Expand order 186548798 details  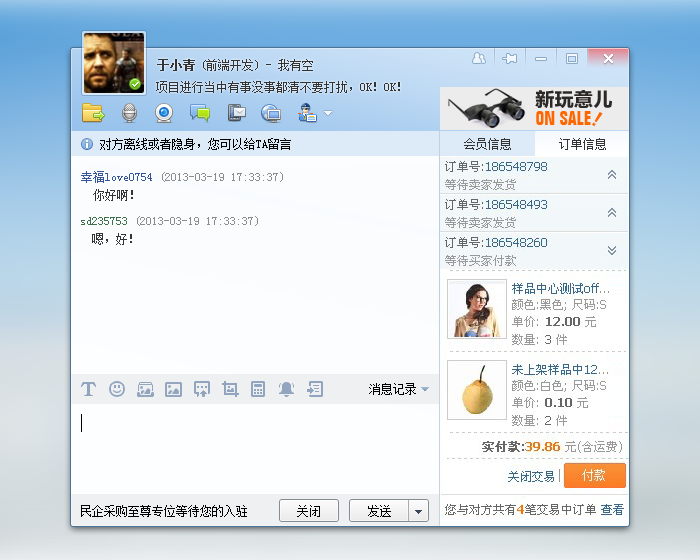click(611, 175)
